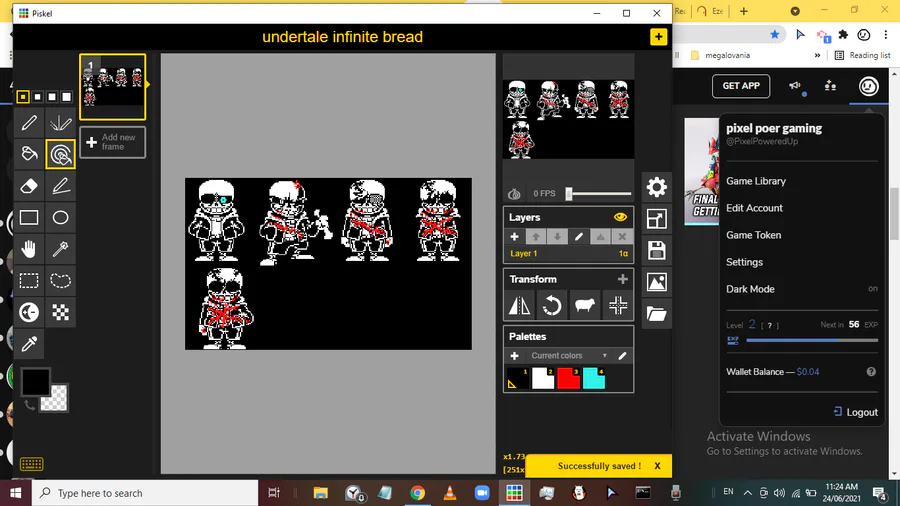Viewport: 900px width, 506px height.
Task: Select the Color picker eyedropper tool
Action: [x=29, y=344]
